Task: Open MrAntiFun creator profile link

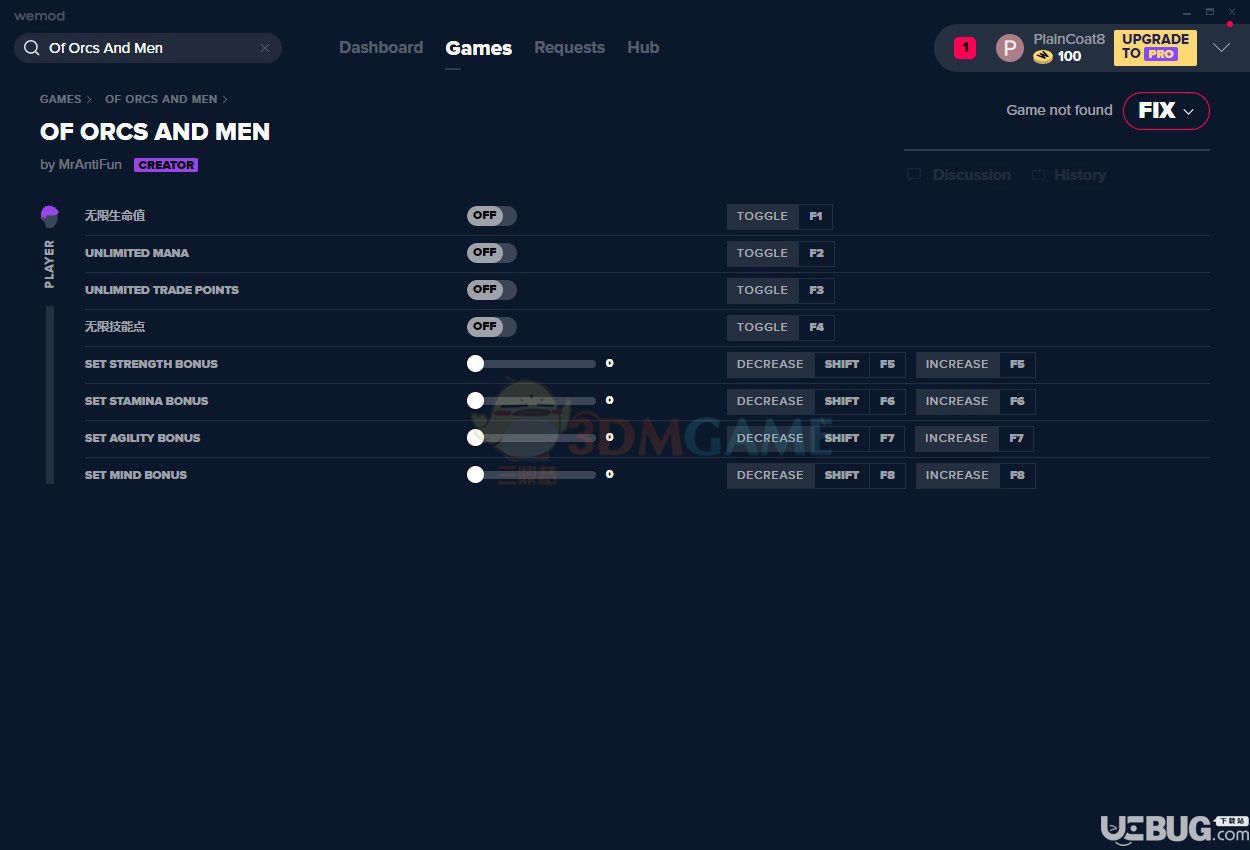Action: point(89,165)
